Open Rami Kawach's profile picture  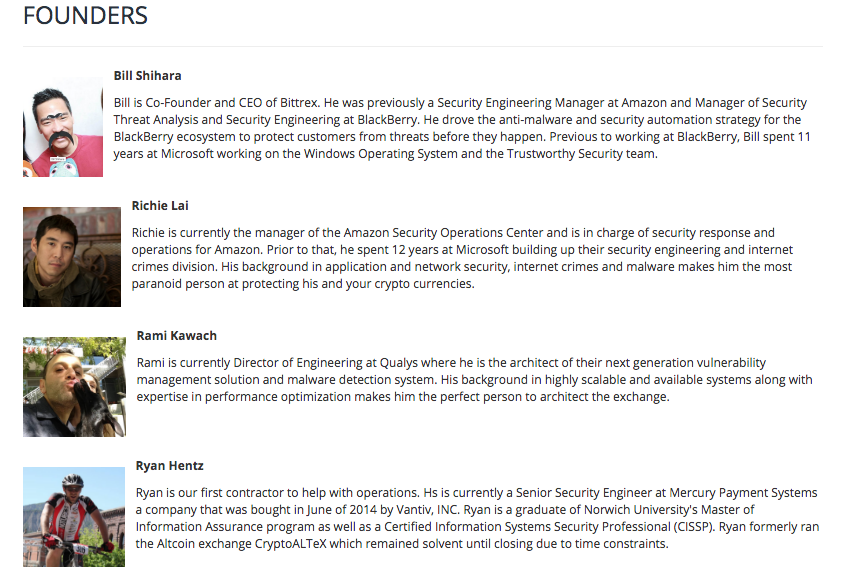pyautogui.click(x=74, y=387)
